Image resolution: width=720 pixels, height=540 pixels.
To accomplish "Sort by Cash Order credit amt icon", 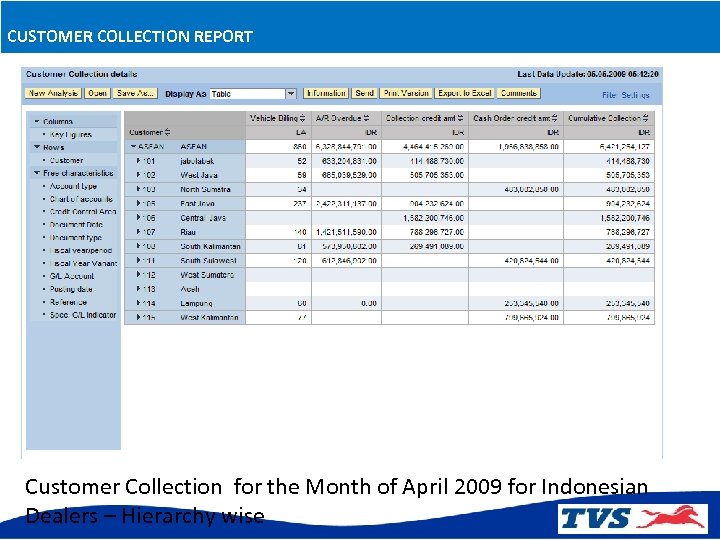I will [555, 118].
